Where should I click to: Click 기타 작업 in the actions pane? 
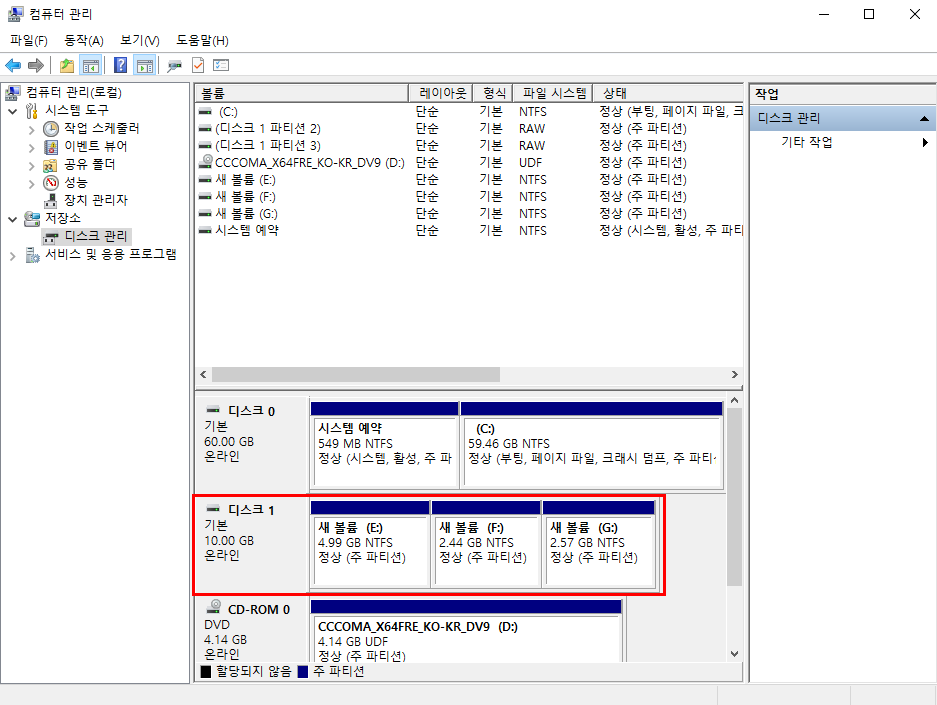coord(807,142)
